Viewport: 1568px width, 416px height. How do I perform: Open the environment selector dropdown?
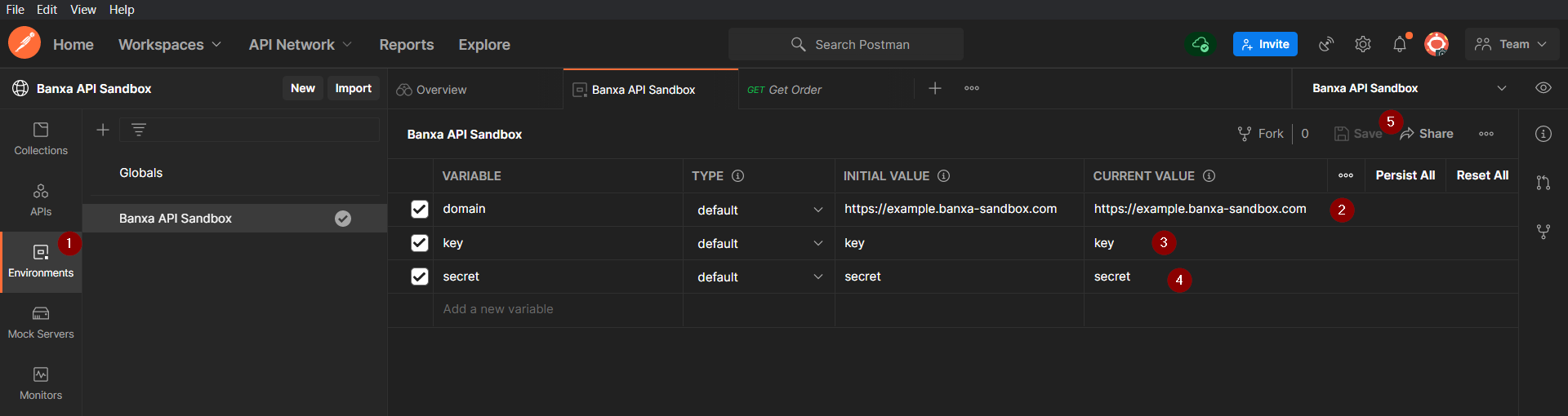pyautogui.click(x=1410, y=88)
